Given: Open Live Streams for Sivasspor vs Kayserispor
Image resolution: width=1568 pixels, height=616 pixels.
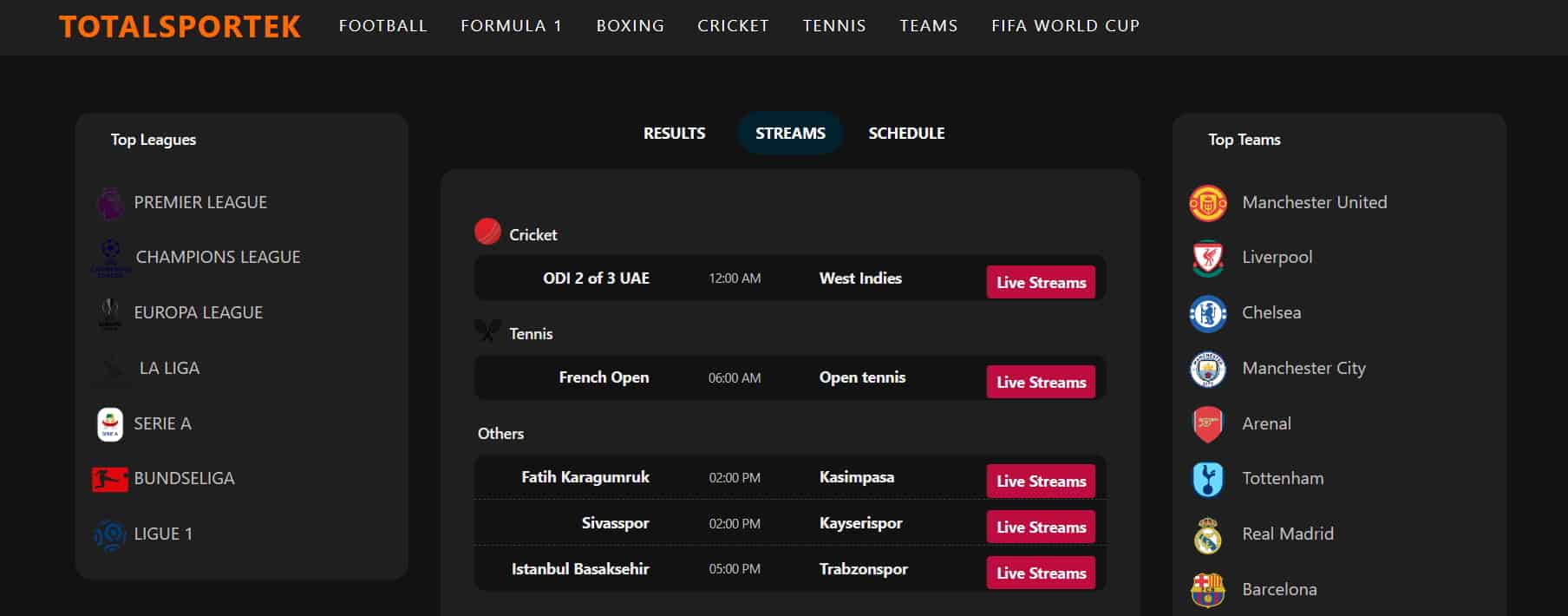Looking at the screenshot, I should tap(1041, 528).
